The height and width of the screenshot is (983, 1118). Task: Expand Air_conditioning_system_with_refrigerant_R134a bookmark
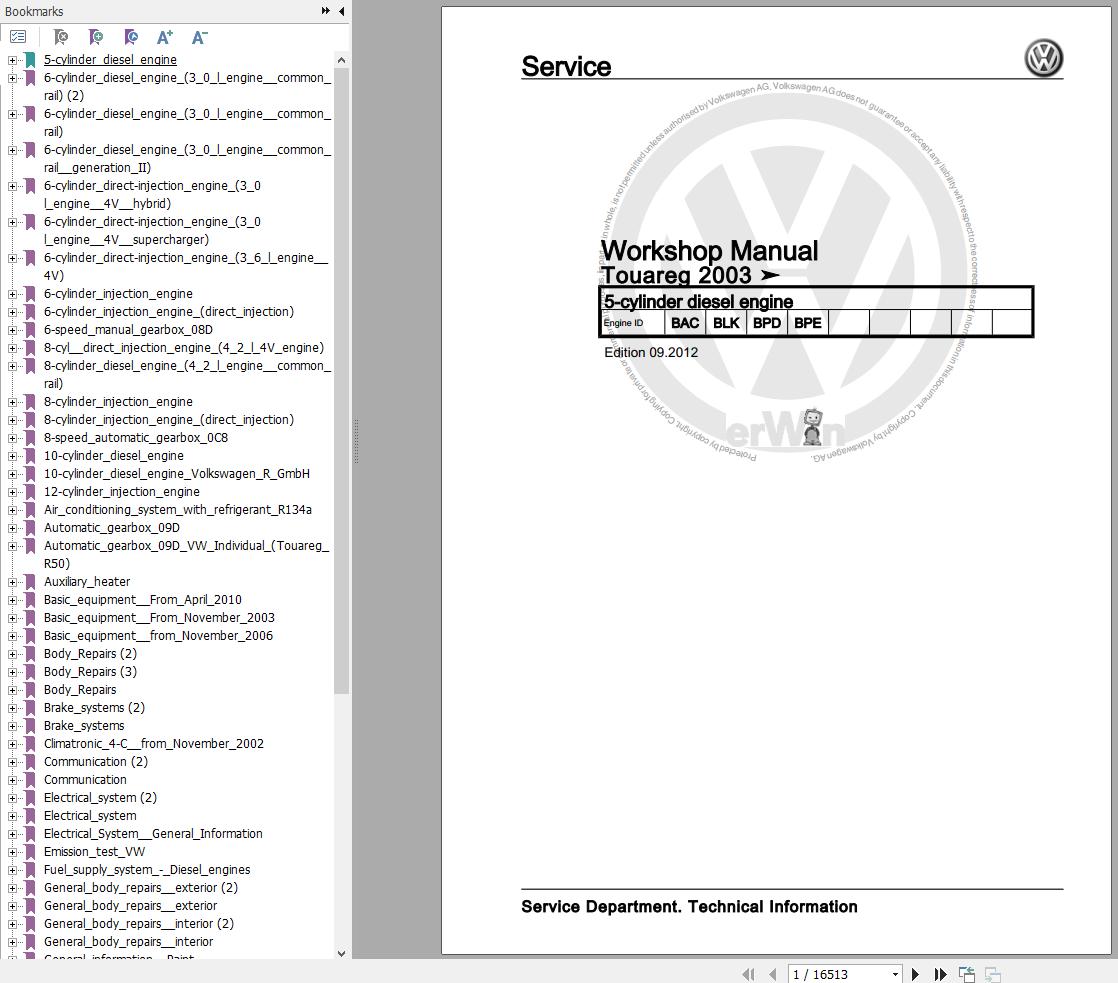click(x=12, y=510)
